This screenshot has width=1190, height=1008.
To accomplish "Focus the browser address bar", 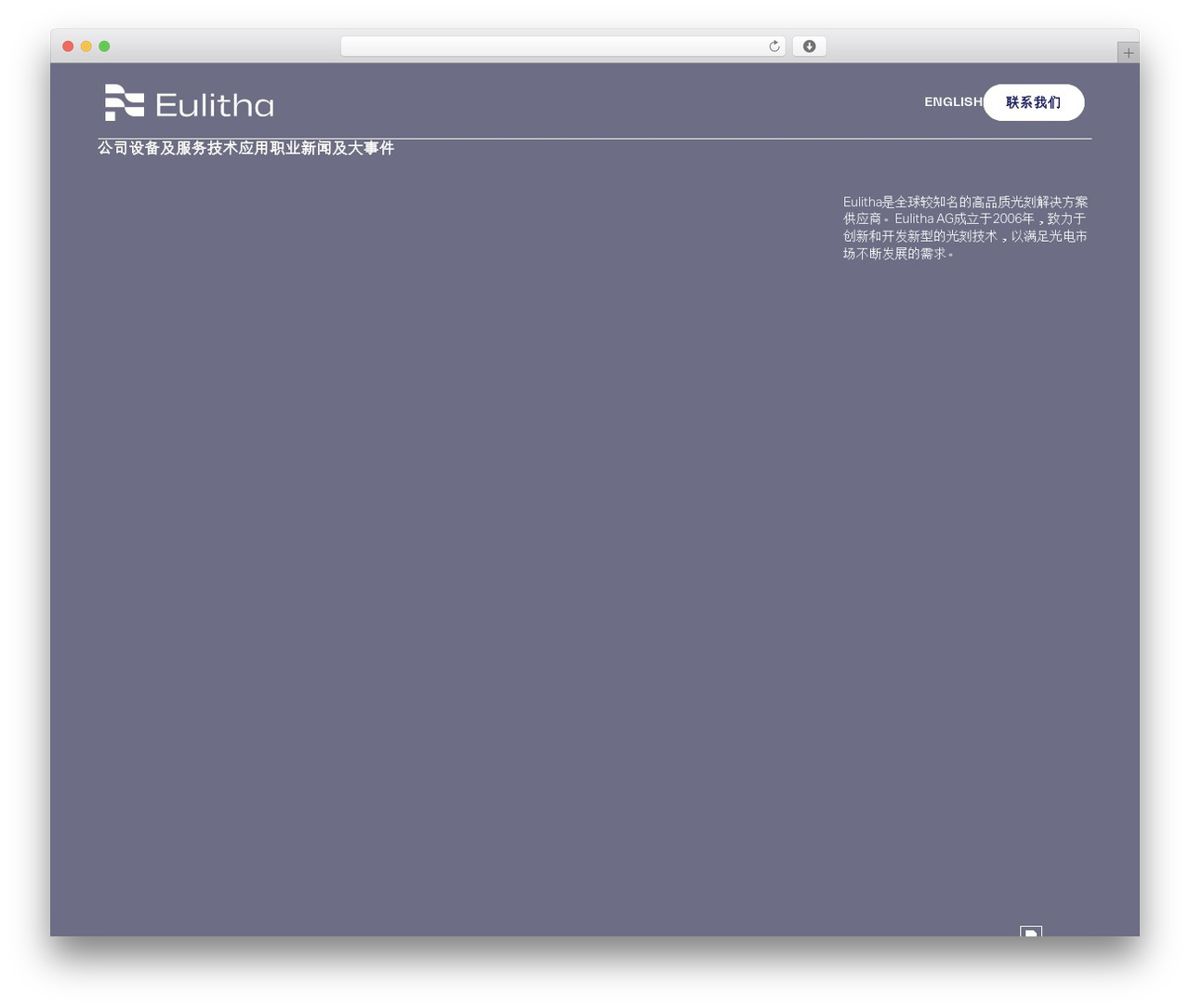I will [562, 46].
